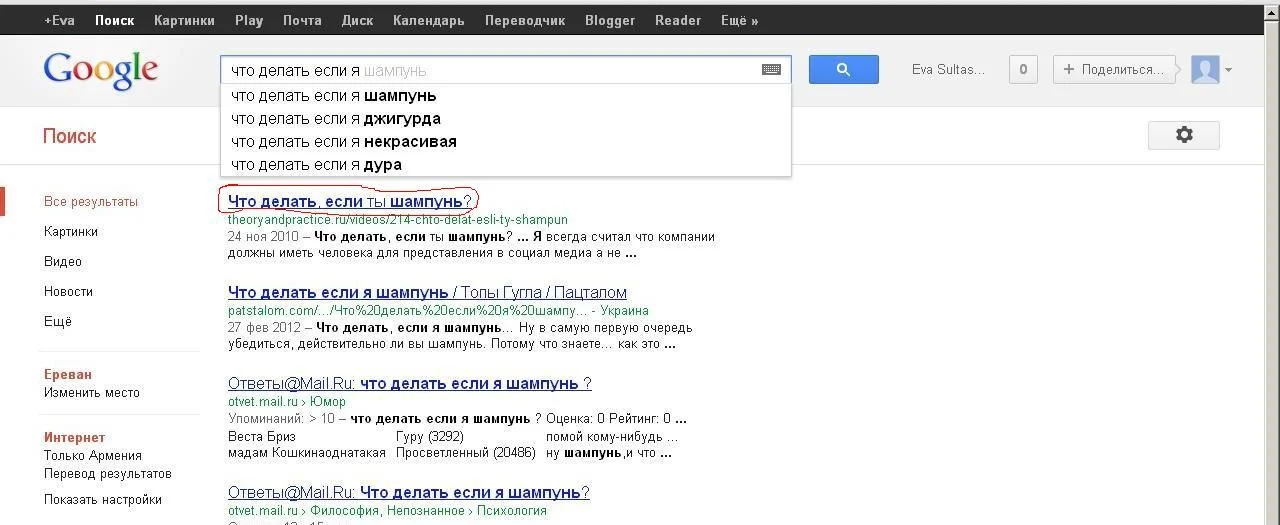Open result 'Что делать, если ты шампунь?'
The height and width of the screenshot is (525, 1280).
(x=349, y=202)
